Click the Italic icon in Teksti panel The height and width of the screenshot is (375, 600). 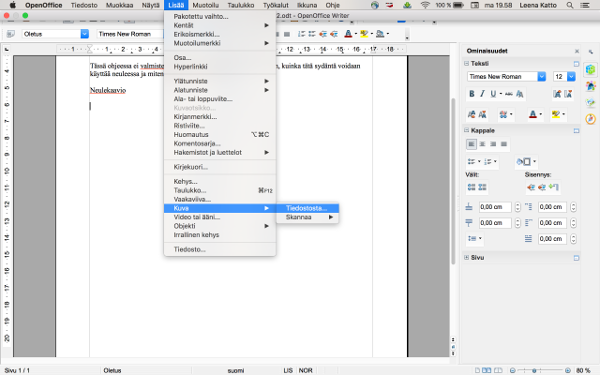pos(483,94)
